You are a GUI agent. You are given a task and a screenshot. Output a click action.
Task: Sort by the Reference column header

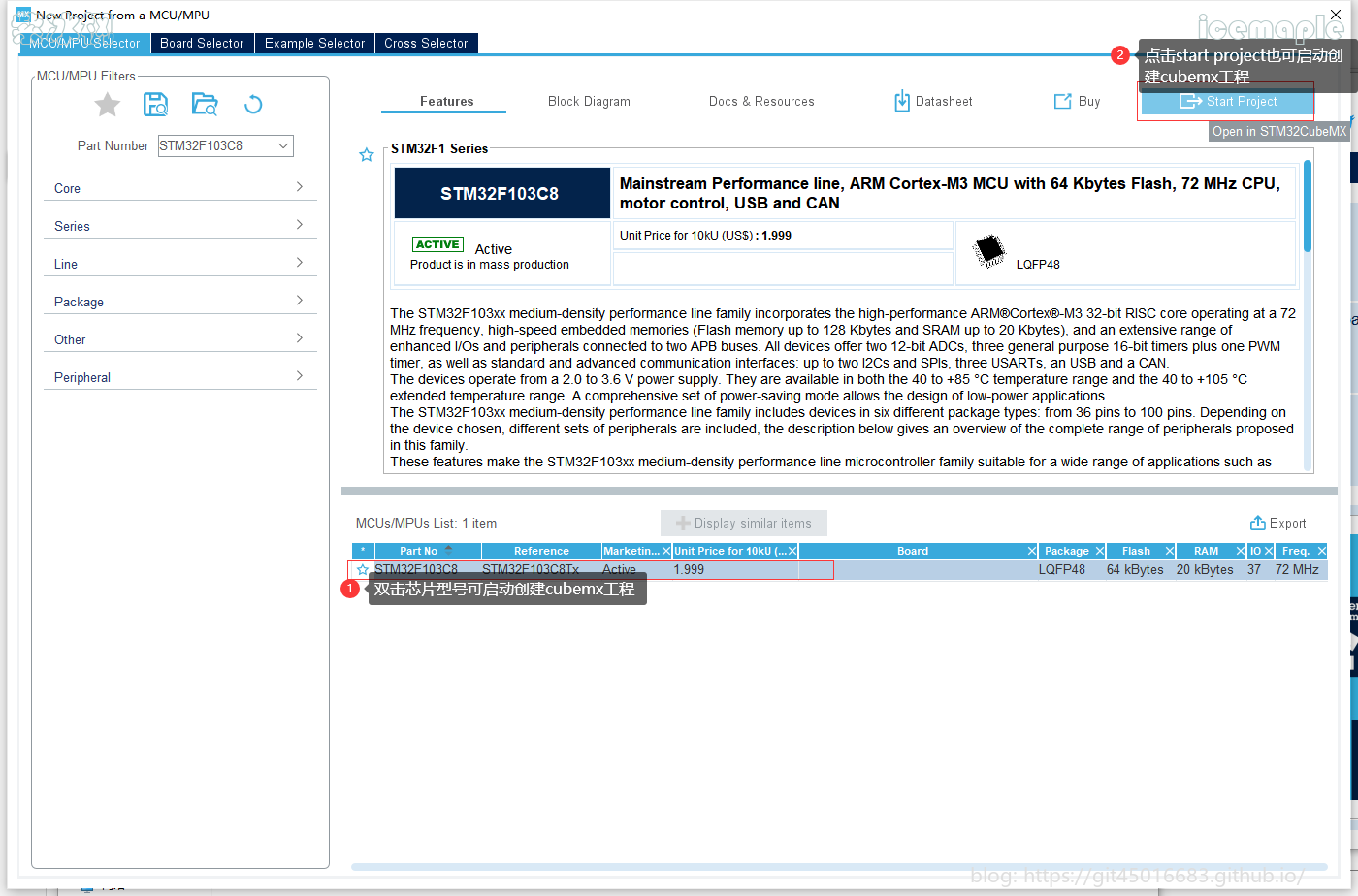pyautogui.click(x=541, y=551)
